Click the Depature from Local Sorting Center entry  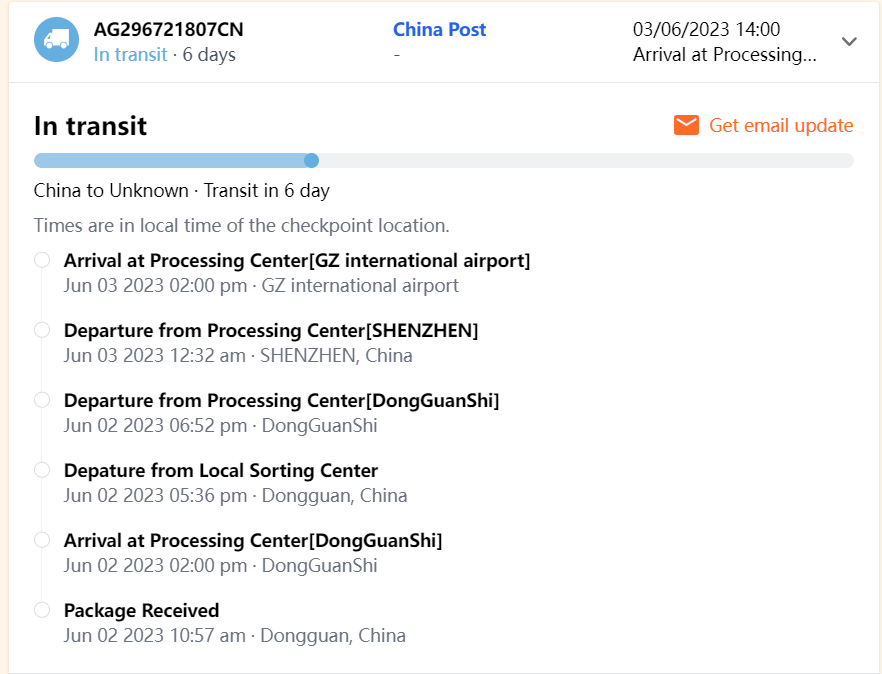[x=221, y=471]
